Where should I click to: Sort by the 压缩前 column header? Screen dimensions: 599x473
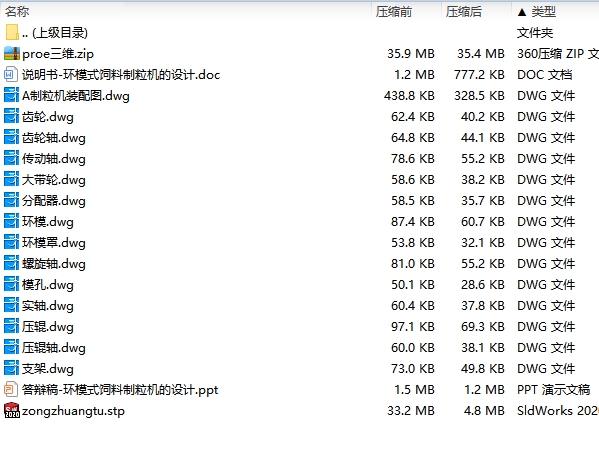393,11
